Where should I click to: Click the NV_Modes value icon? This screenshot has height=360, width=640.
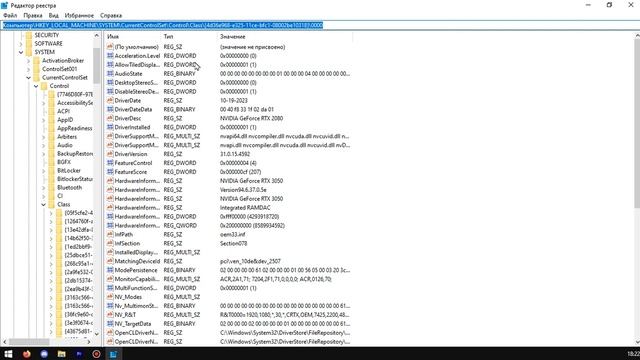coord(110,297)
